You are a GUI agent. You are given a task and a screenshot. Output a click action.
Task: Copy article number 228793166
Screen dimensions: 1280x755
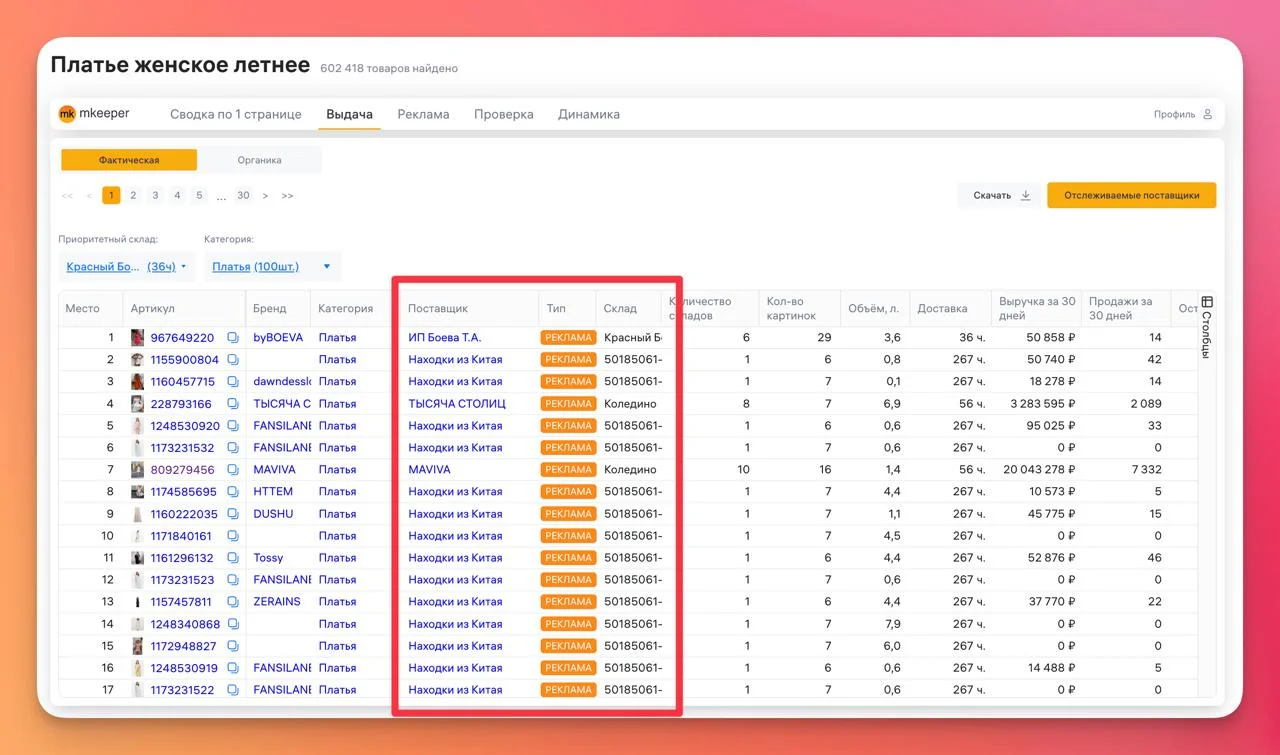pos(232,404)
